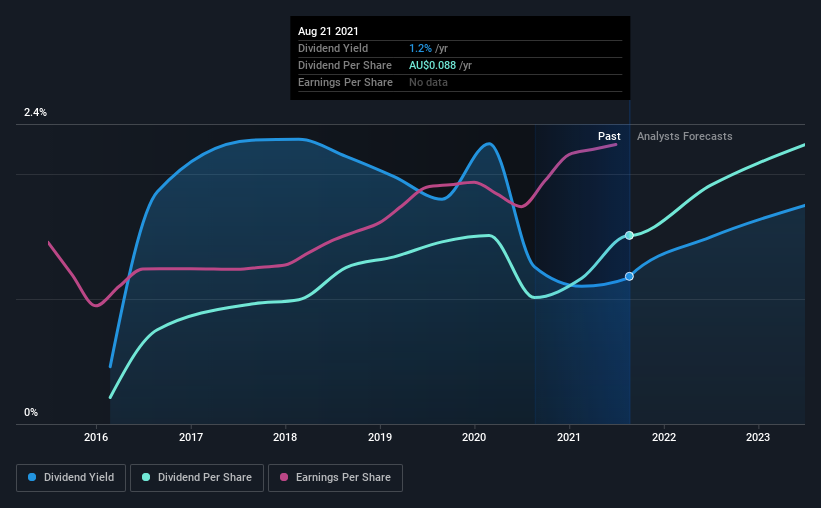Click the blue Dividend Yield data point marker
The width and height of the screenshot is (821, 508).
click(629, 277)
